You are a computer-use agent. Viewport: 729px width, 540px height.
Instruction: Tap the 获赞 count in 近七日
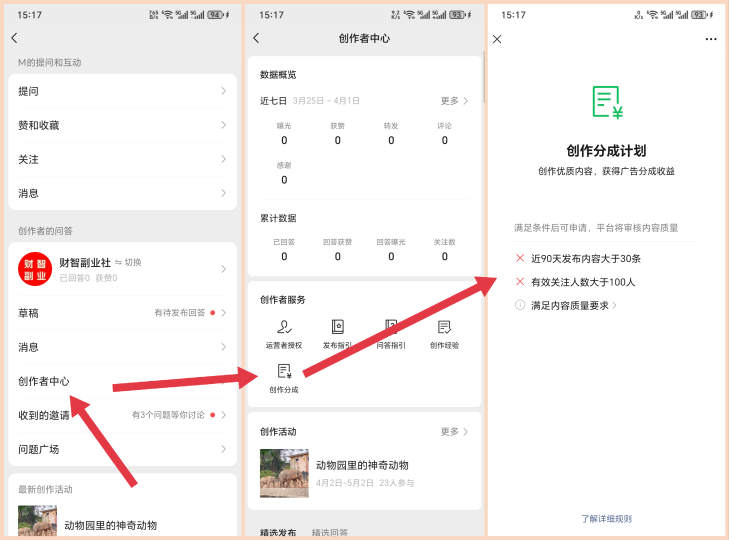338,140
